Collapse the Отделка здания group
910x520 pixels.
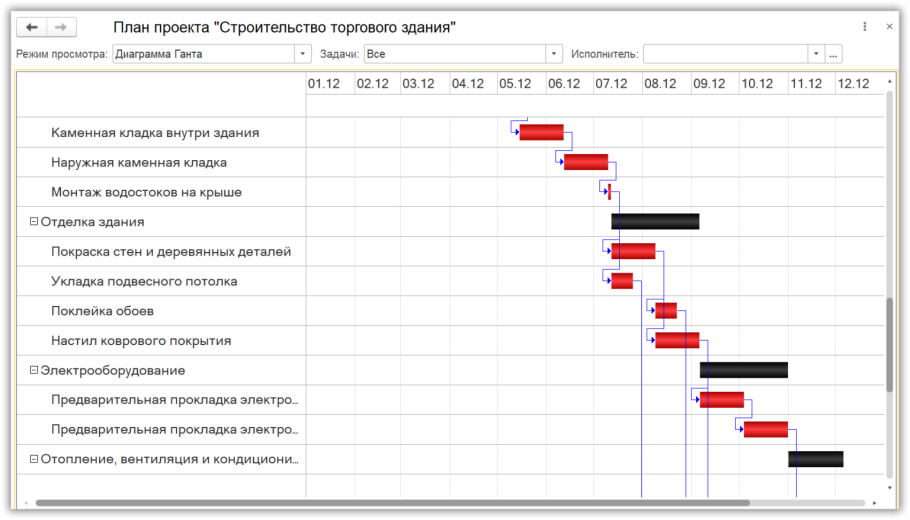click(x=34, y=222)
